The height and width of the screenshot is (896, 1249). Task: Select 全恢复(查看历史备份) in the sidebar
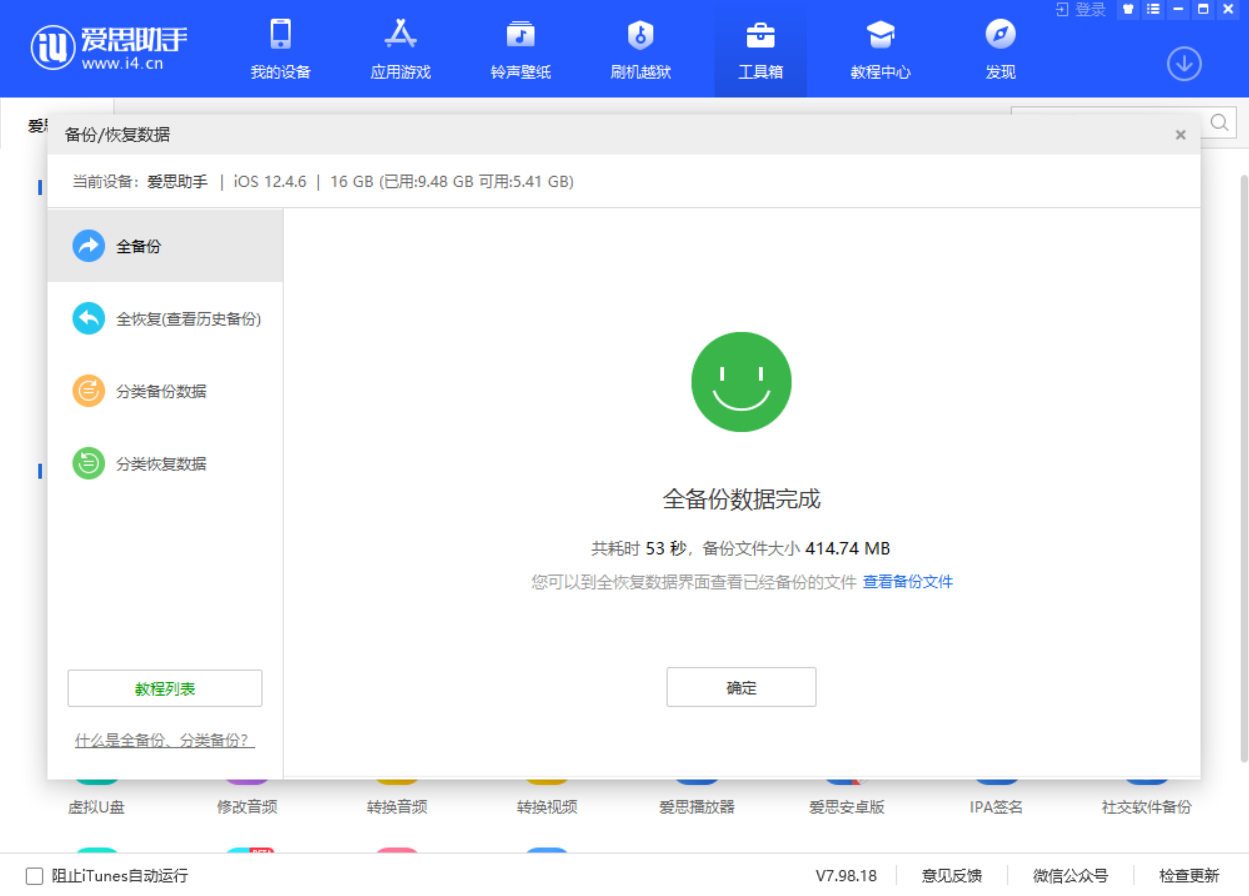(165, 318)
